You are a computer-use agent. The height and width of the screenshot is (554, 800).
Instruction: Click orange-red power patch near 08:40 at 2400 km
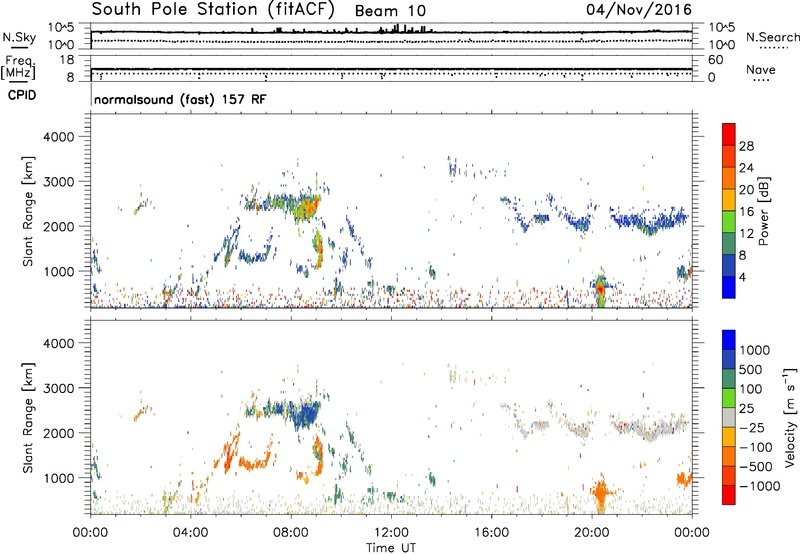[x=309, y=207]
